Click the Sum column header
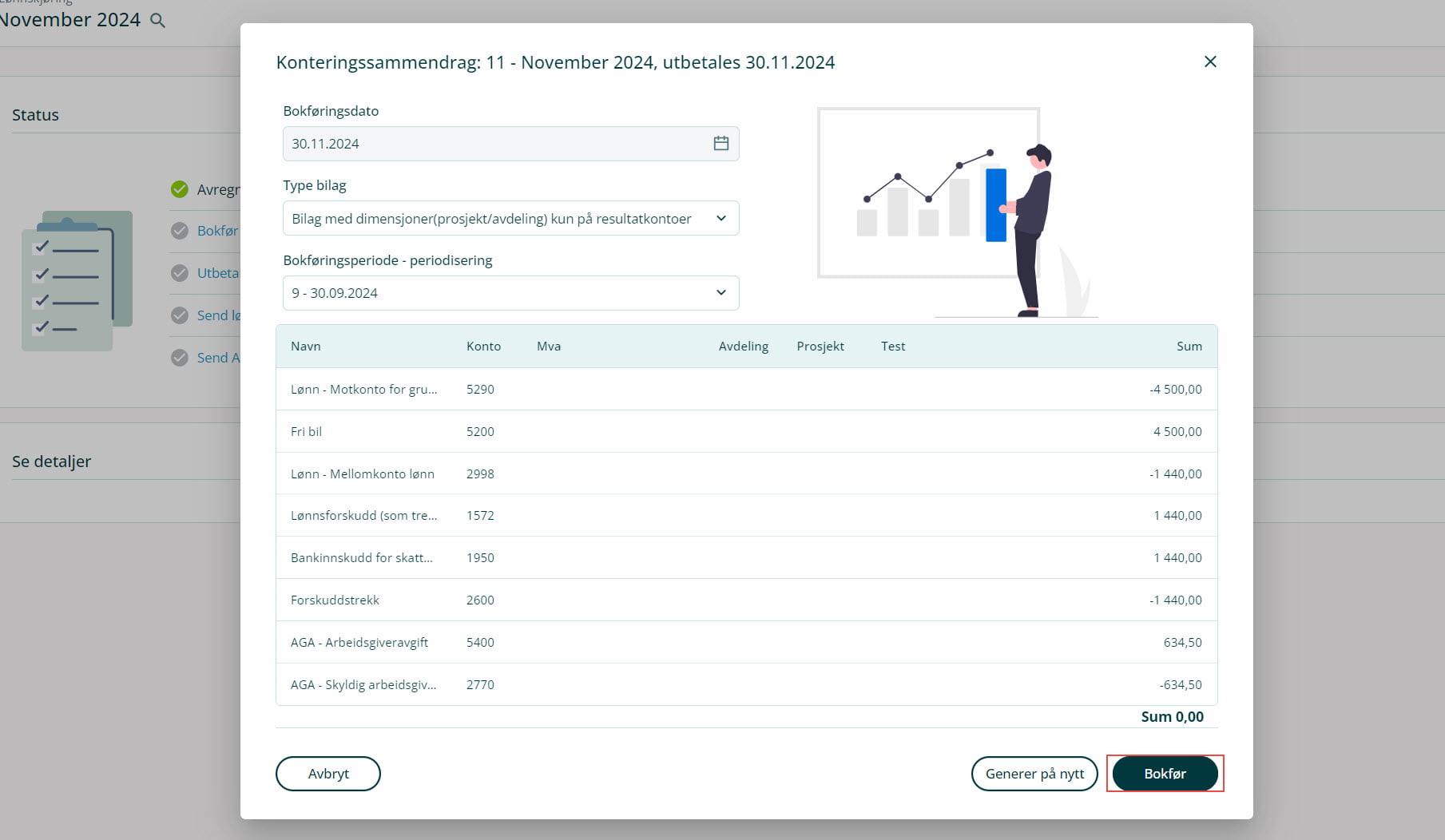Image resolution: width=1445 pixels, height=840 pixels. (x=1189, y=347)
